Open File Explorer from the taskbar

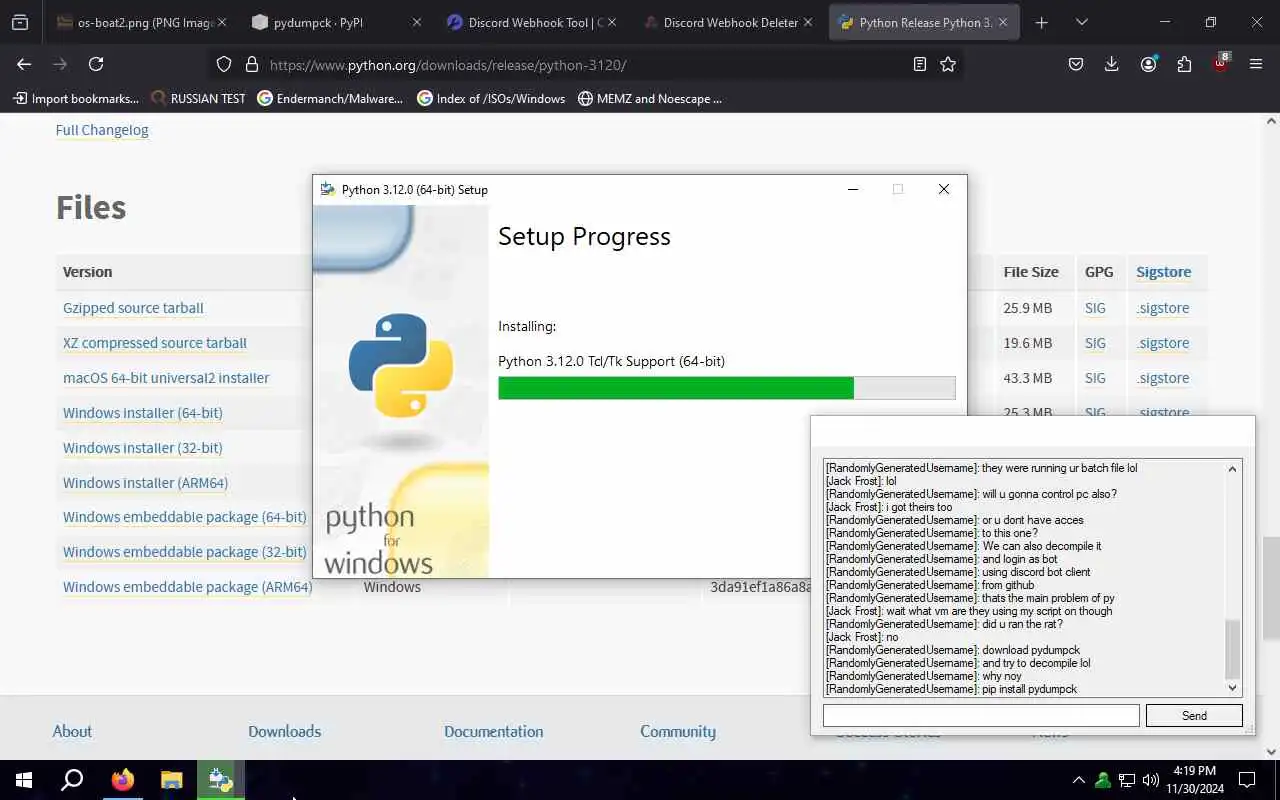point(172,780)
